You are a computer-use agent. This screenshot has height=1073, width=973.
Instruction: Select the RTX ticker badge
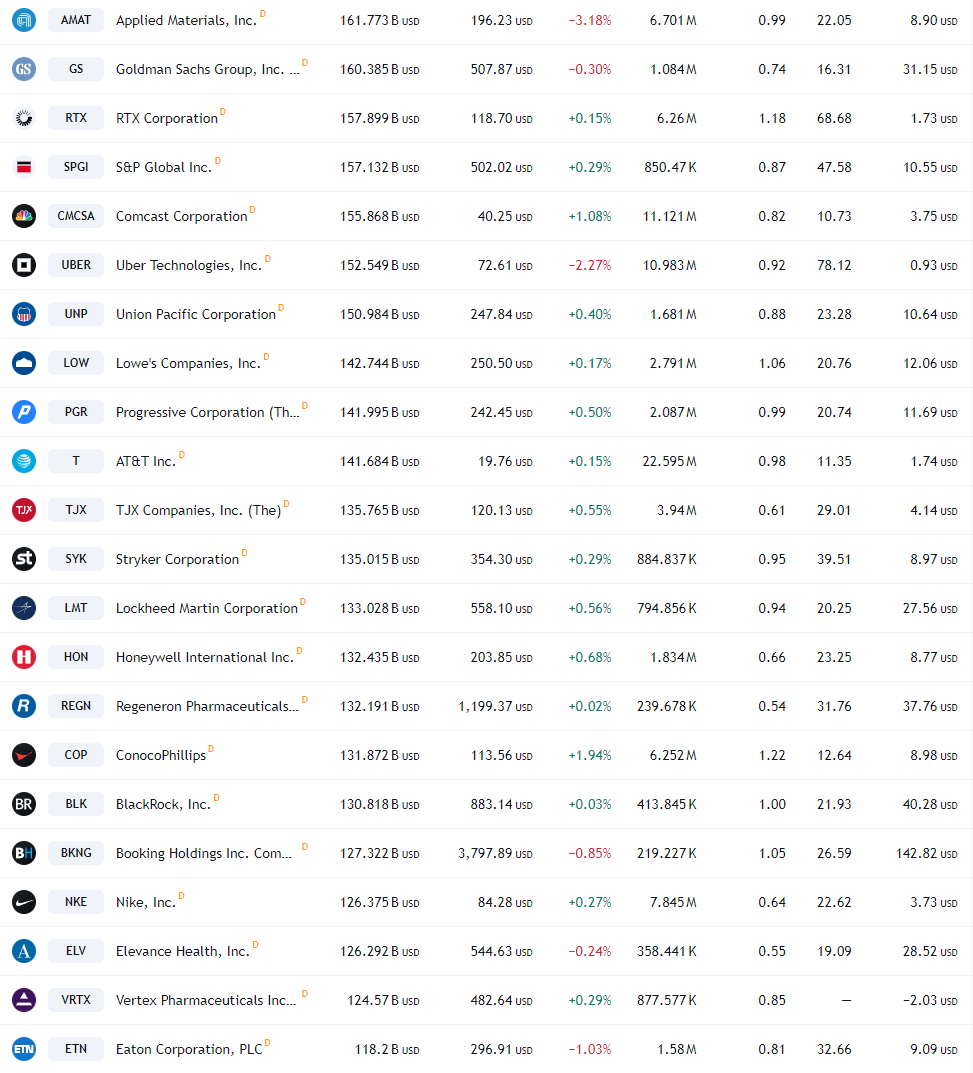76,118
